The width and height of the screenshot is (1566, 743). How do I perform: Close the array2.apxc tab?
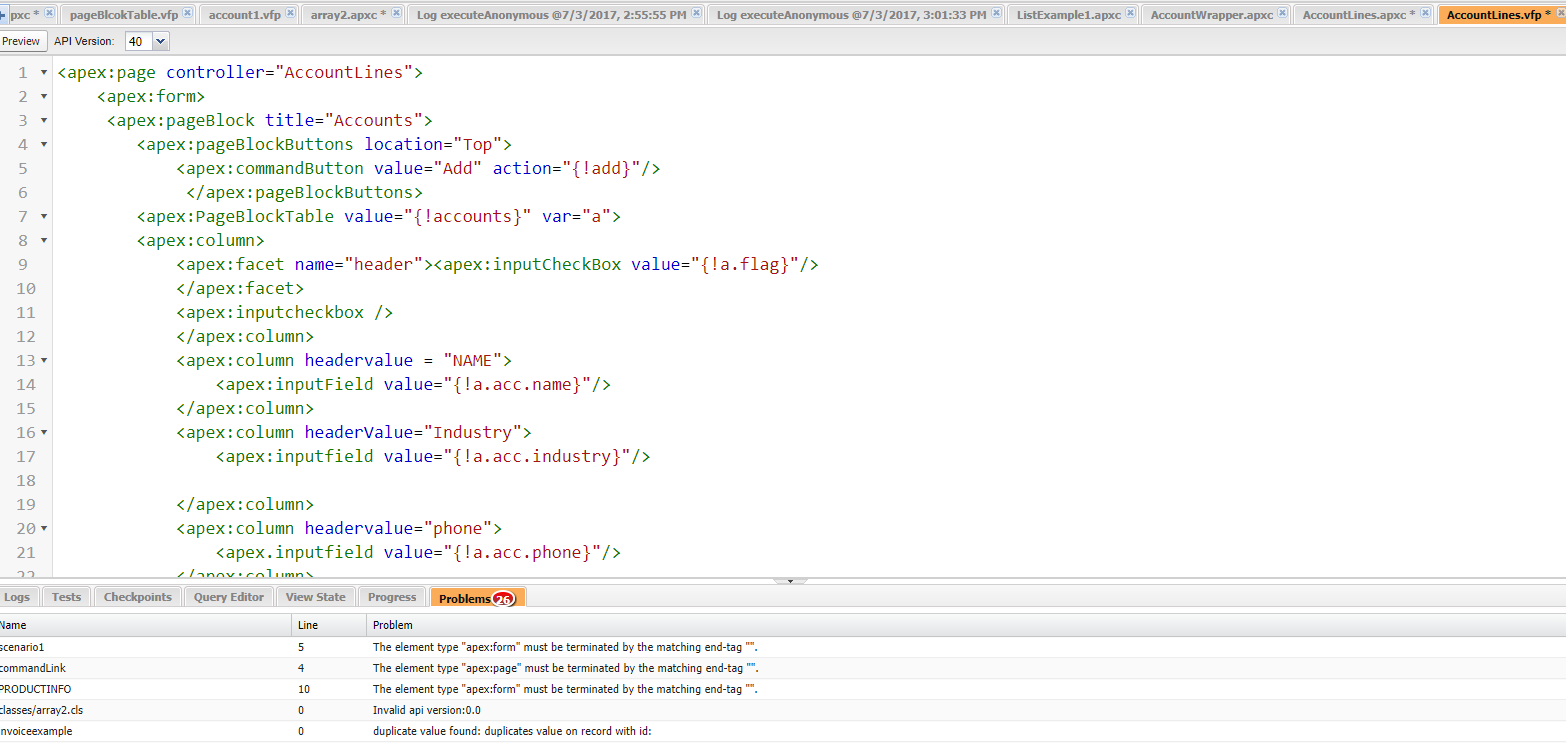[396, 13]
